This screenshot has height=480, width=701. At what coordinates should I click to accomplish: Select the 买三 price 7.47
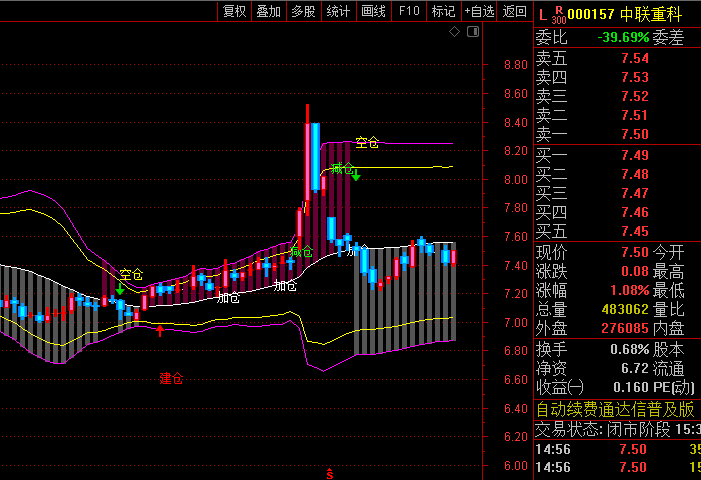point(635,193)
